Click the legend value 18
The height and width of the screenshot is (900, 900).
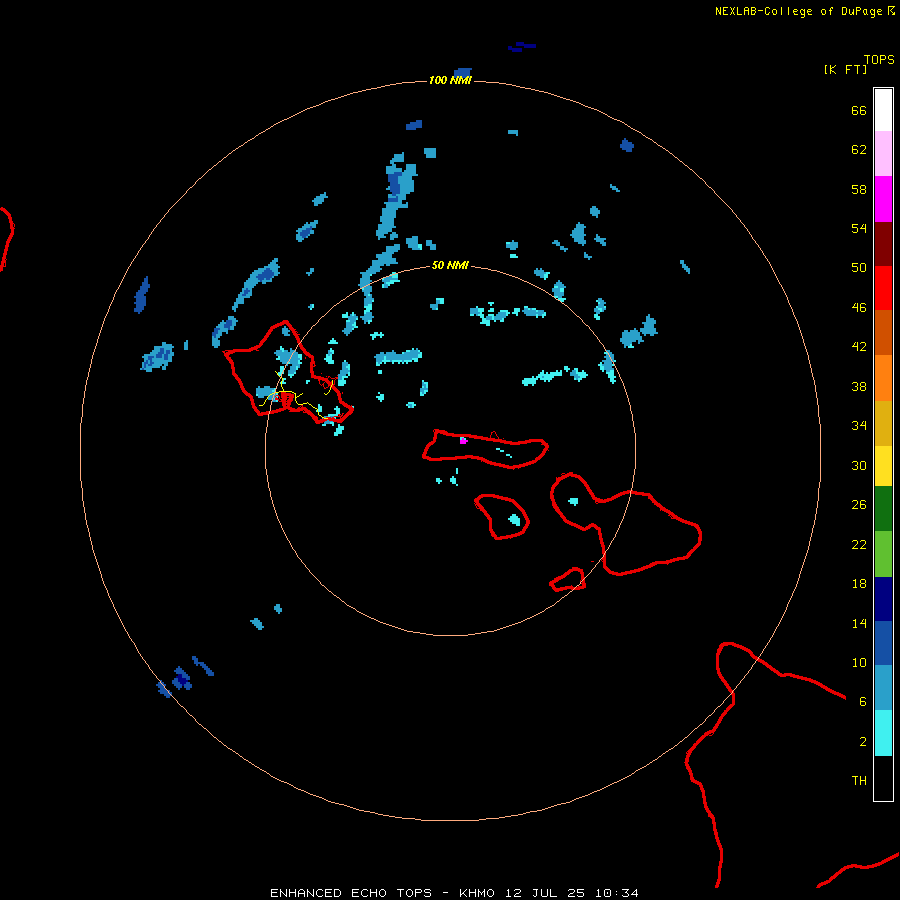859,584
